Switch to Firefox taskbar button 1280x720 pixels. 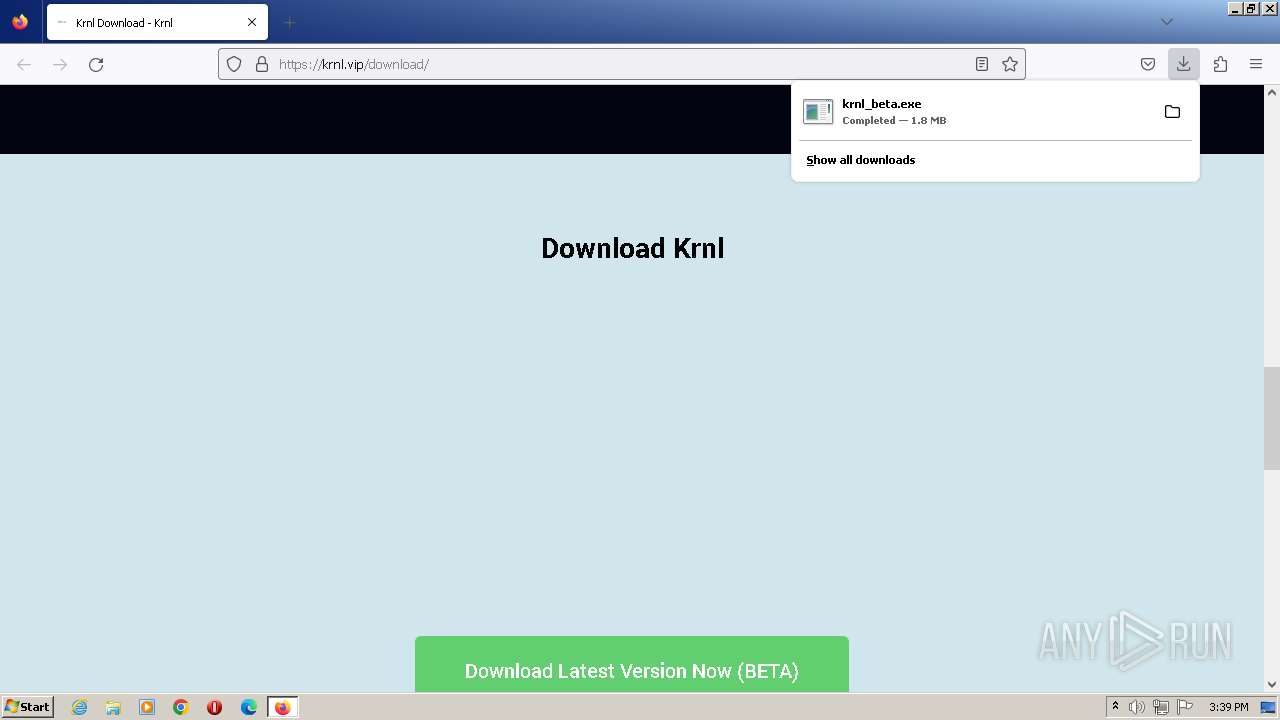(283, 707)
